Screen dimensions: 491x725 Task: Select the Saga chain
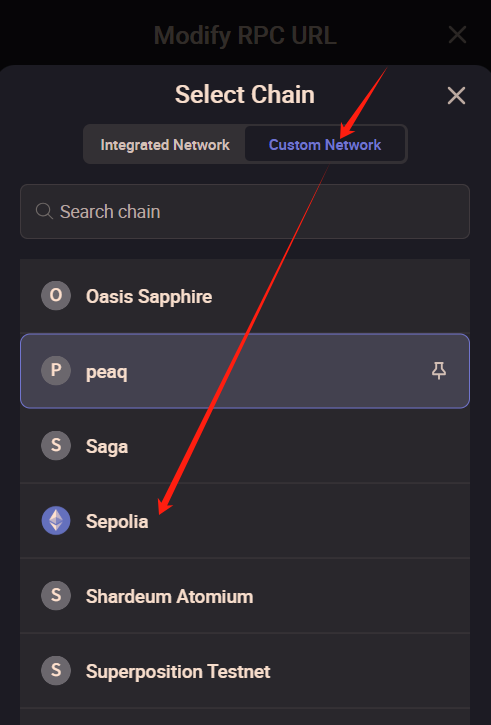point(245,446)
